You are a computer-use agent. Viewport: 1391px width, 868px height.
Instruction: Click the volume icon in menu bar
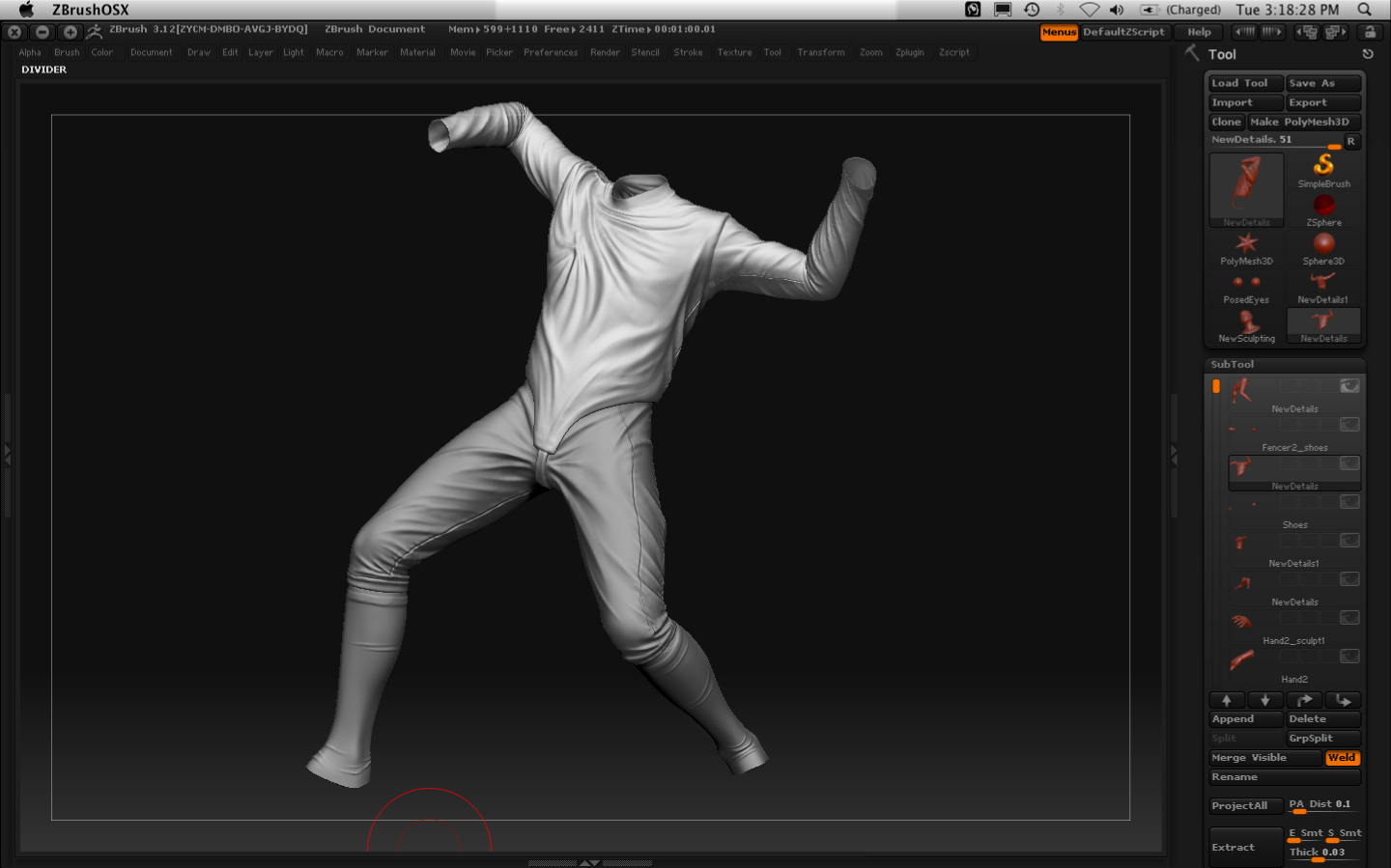pyautogui.click(x=1117, y=10)
